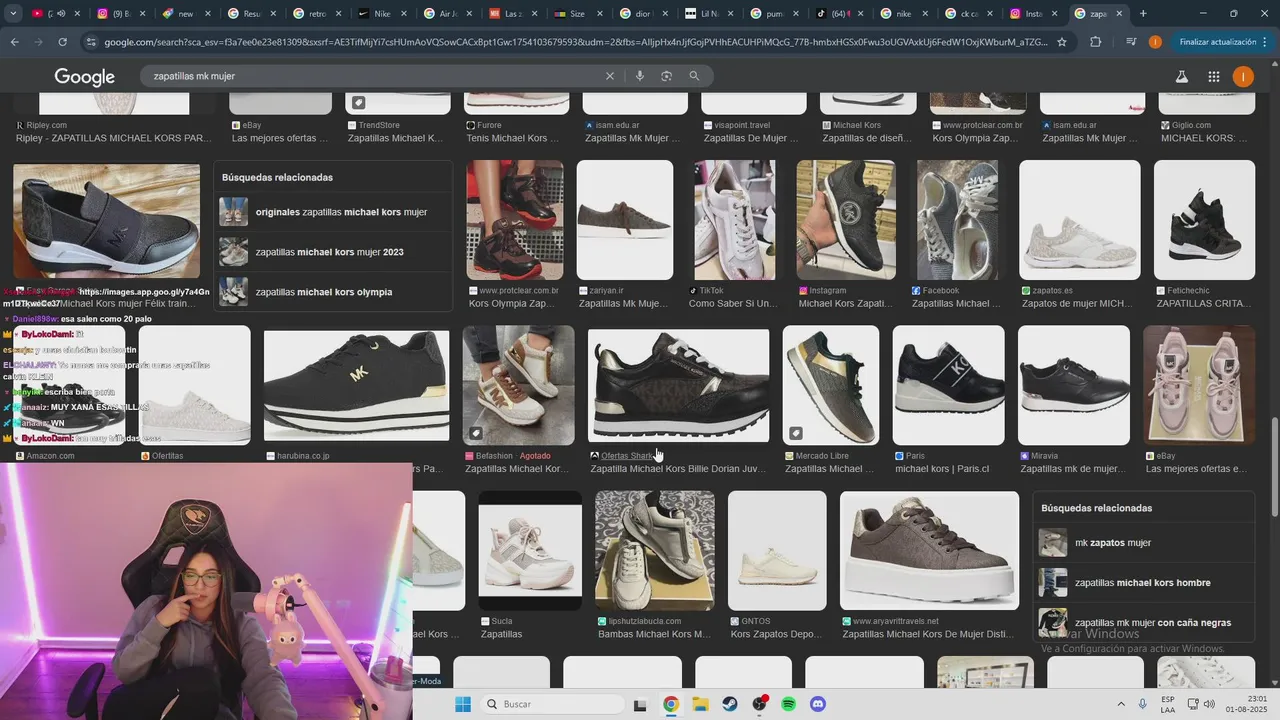The width and height of the screenshot is (1280, 720).
Task: Open harubina.co.jp black MK sneaker image
Action: (x=356, y=385)
